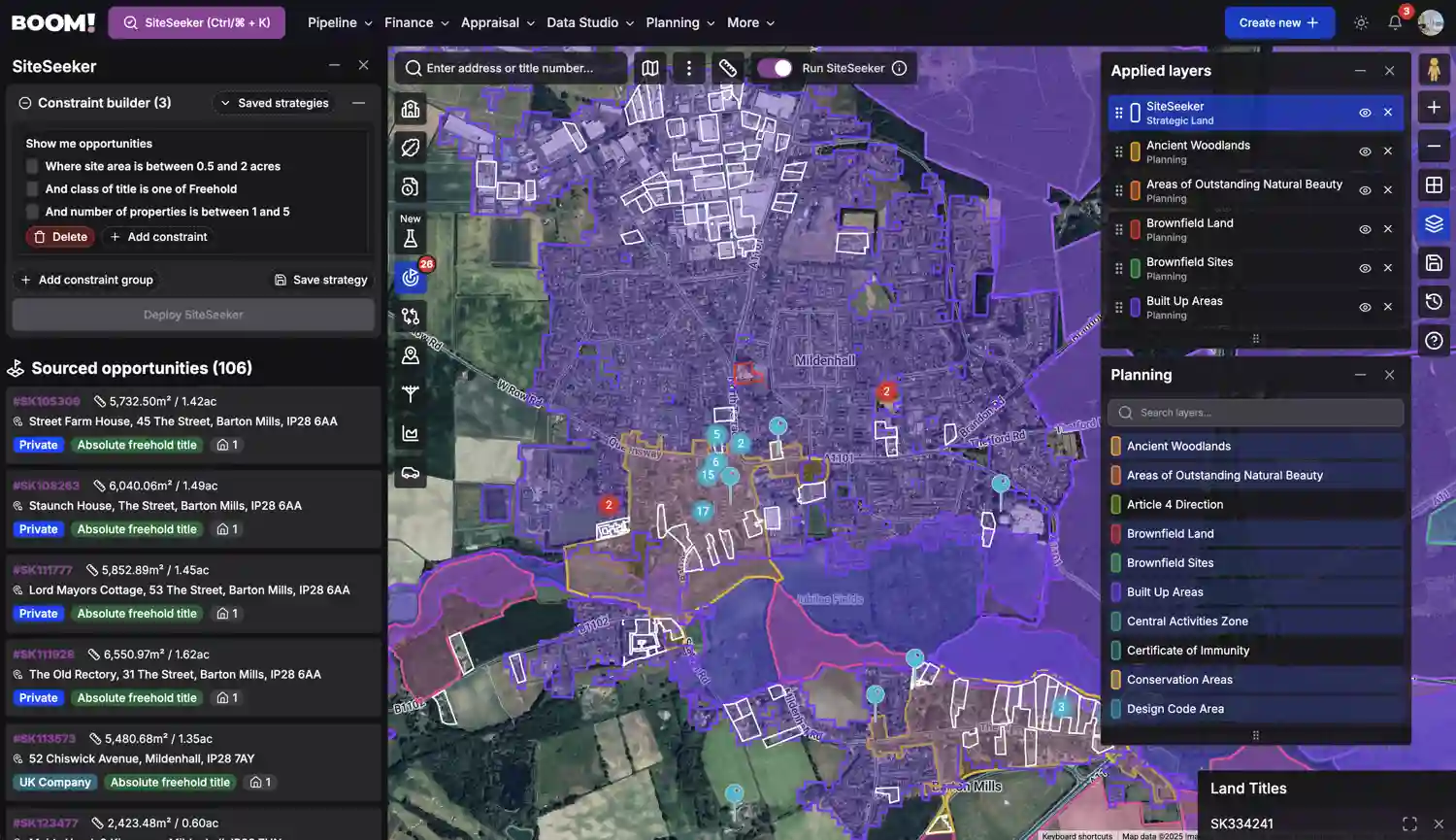Click the Add constraint button
1456x840 pixels.
click(x=158, y=237)
